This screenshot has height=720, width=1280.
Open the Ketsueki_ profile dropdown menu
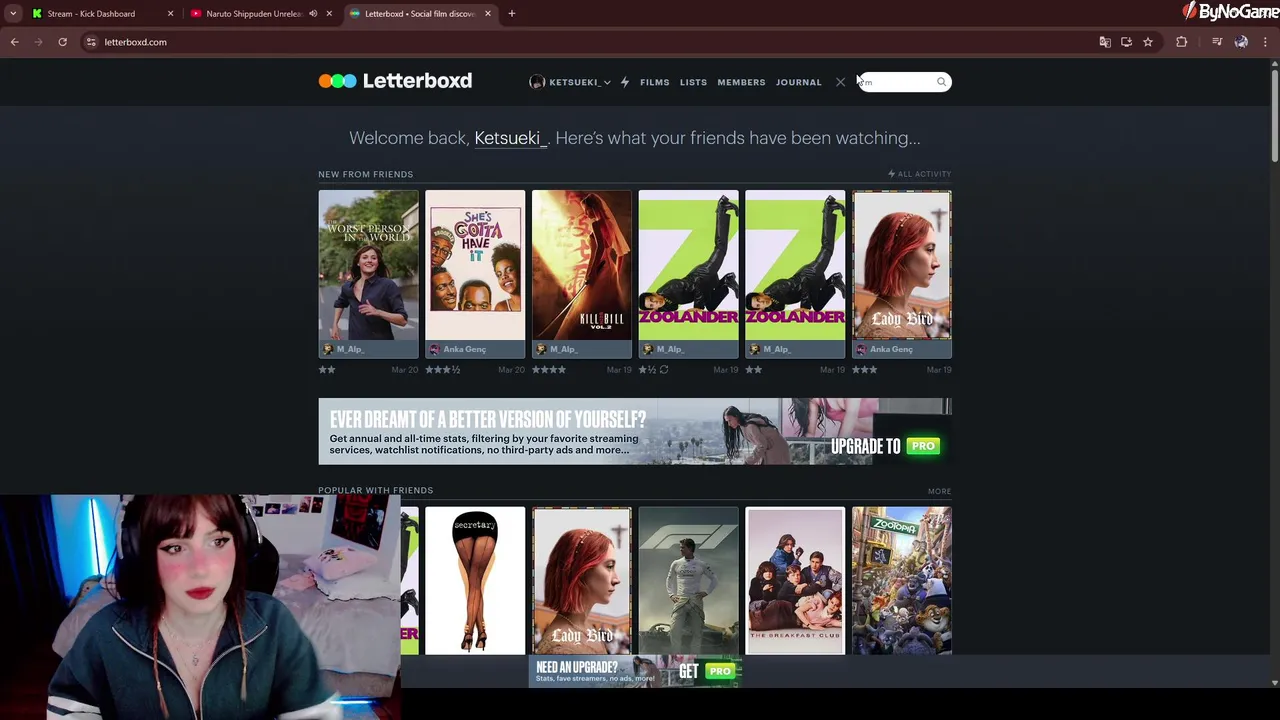point(569,82)
